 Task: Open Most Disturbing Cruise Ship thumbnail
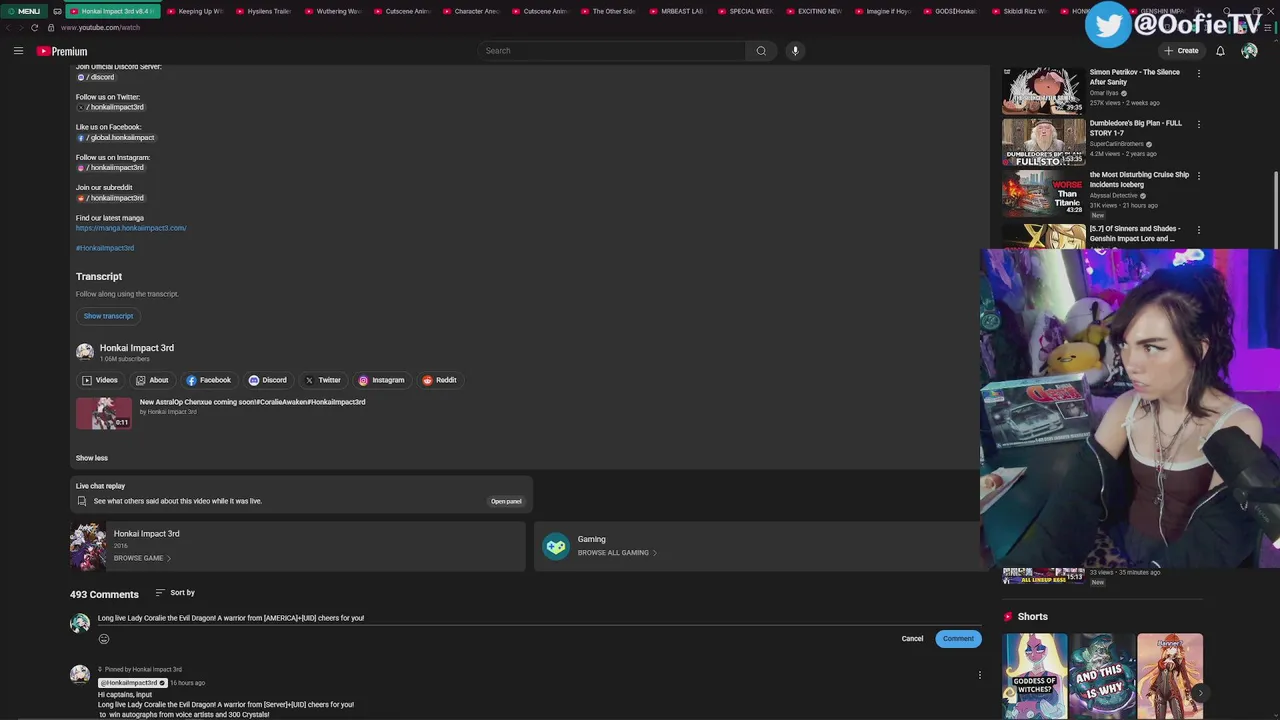pos(1043,194)
